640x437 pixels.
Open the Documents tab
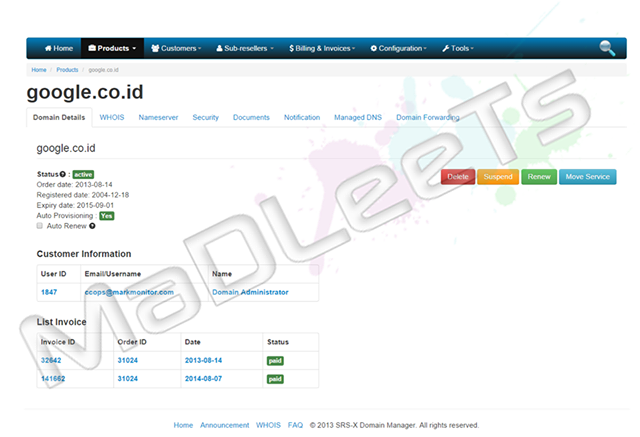251,118
